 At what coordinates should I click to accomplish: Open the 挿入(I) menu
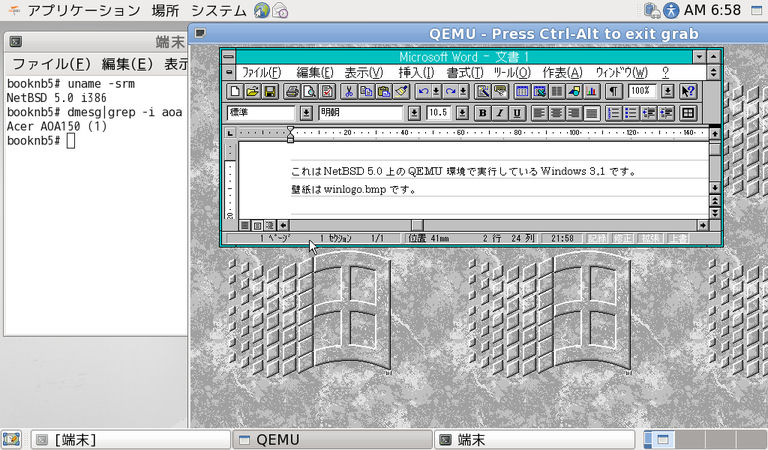coord(416,73)
